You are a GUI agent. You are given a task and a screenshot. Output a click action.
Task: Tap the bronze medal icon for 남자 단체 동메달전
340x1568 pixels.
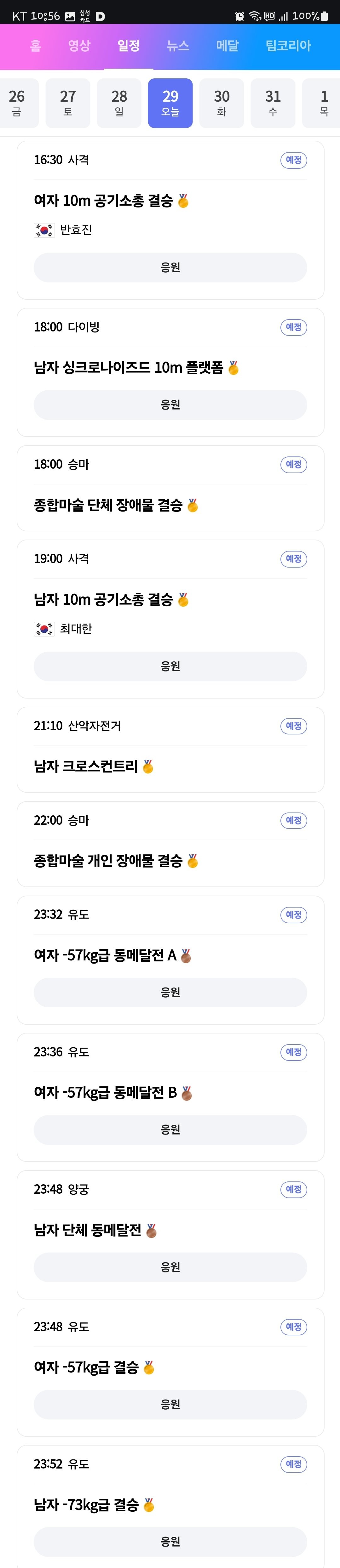(x=152, y=1230)
